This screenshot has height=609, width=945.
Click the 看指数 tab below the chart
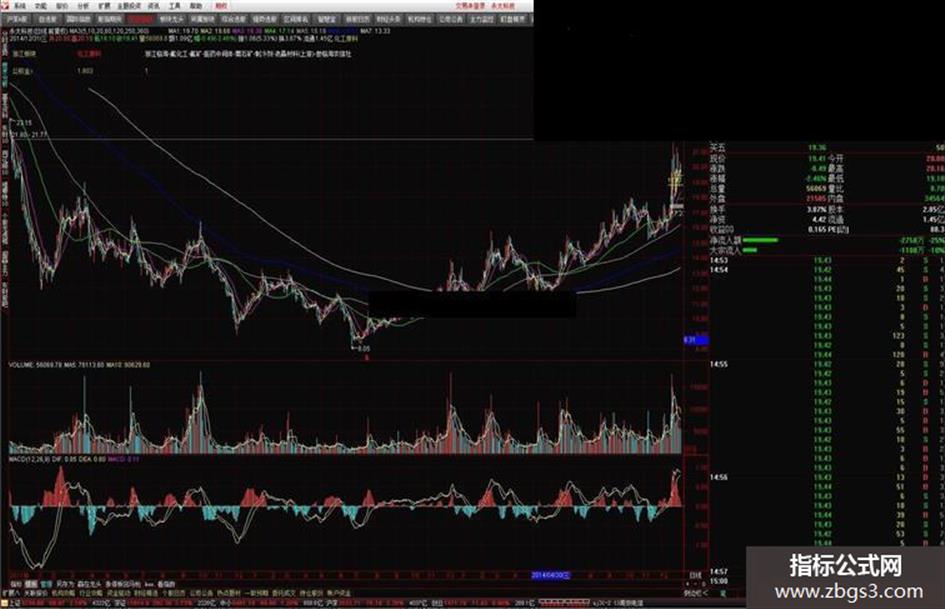point(166,584)
